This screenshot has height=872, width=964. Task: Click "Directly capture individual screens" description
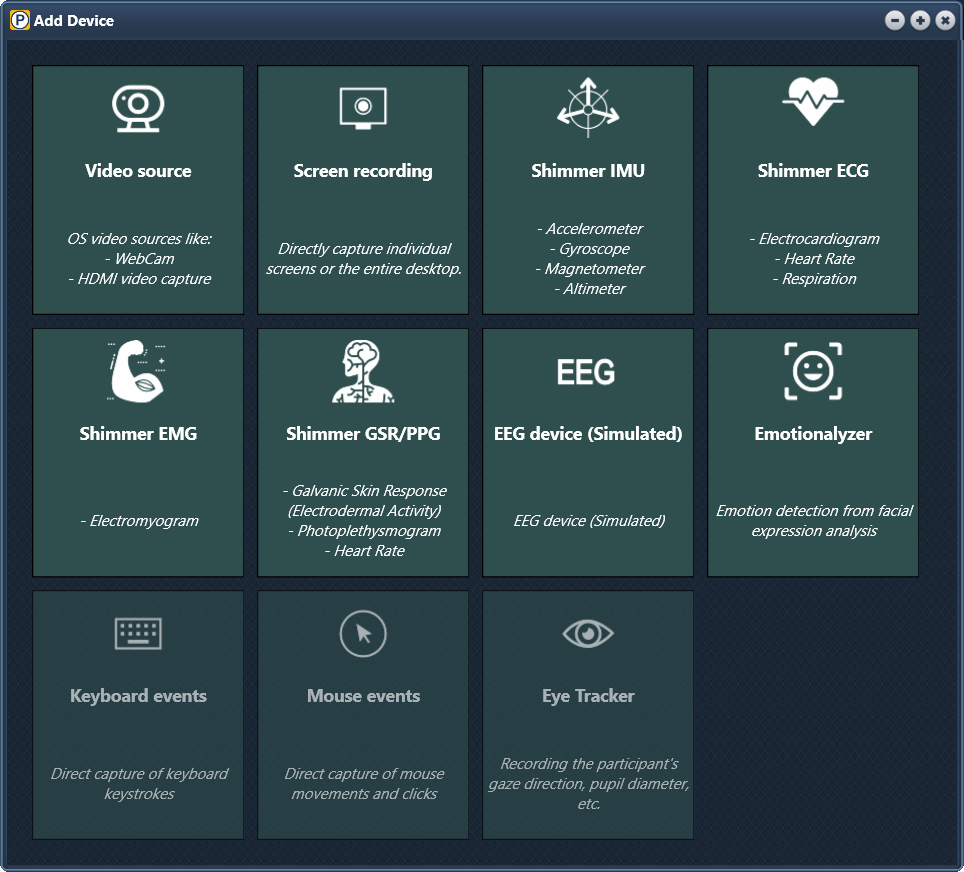coord(364,259)
